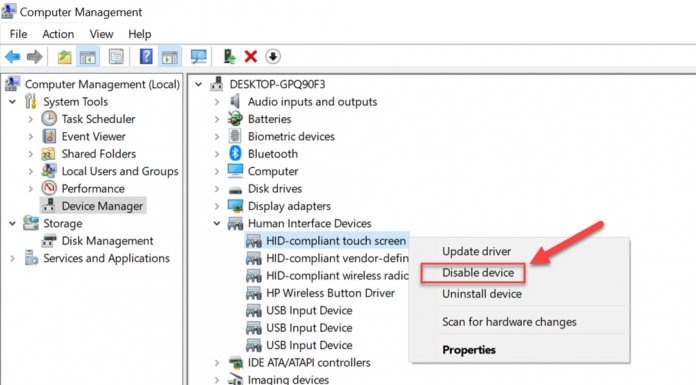Click the Properties sheet toolbar icon
This screenshot has width=696, height=385.
tap(116, 56)
